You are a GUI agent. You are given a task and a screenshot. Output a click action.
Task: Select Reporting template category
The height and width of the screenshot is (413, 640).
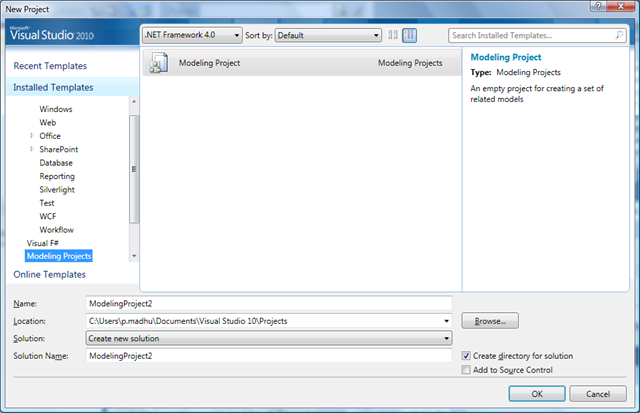[57, 176]
